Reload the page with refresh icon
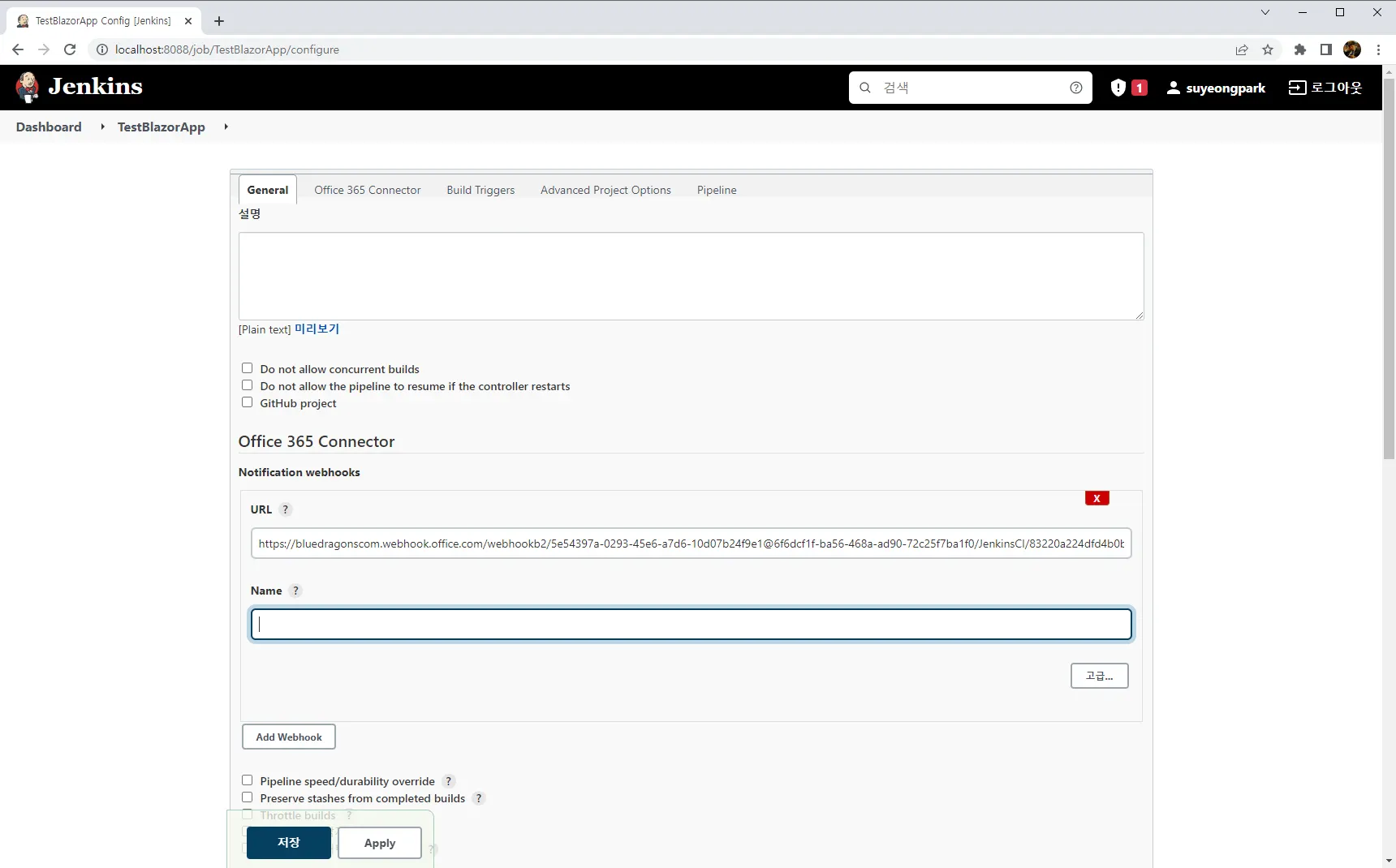The height and width of the screenshot is (868, 1396). point(70,49)
